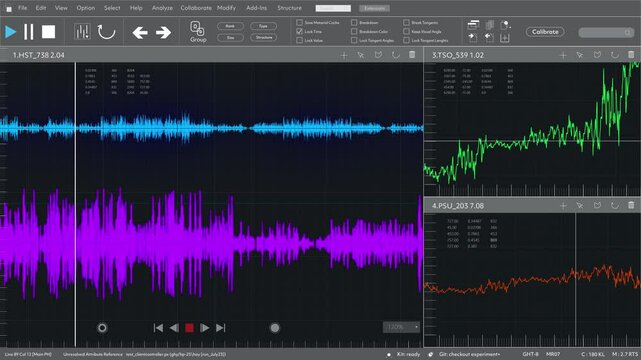Click the export page left-arrow icon
641x360 pixels.
(489, 38)
